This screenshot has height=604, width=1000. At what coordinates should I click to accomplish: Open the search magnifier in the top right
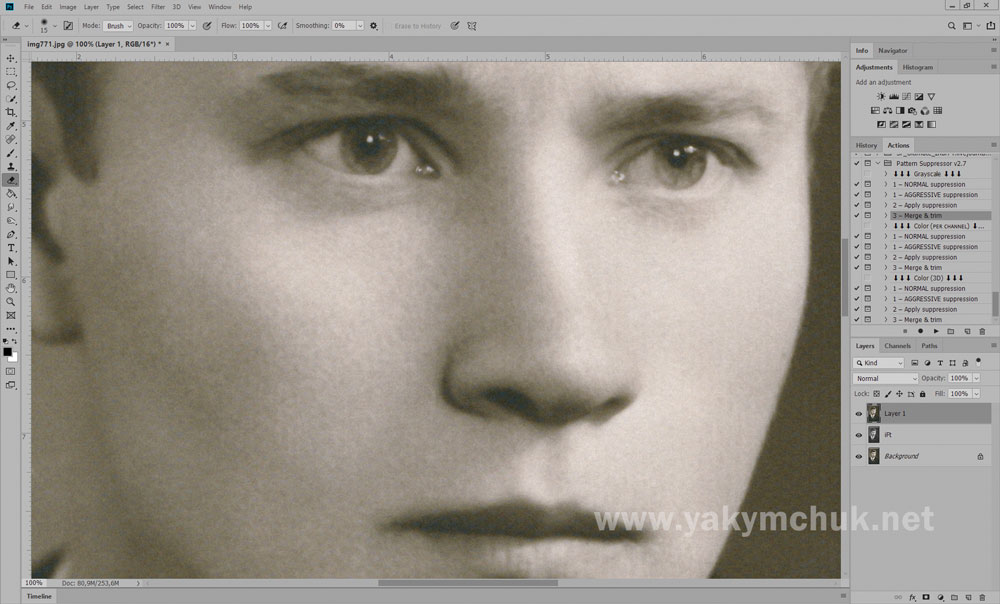[x=952, y=26]
